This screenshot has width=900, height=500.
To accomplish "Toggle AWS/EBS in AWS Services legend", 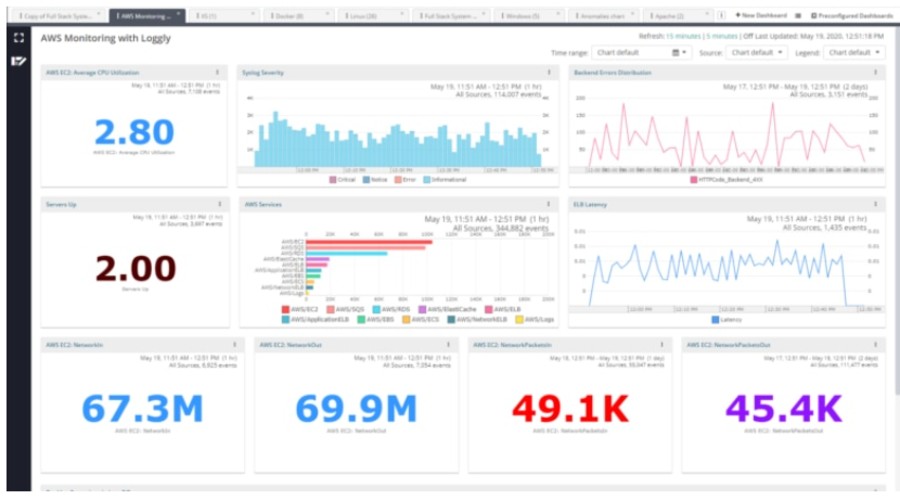I will [x=375, y=319].
